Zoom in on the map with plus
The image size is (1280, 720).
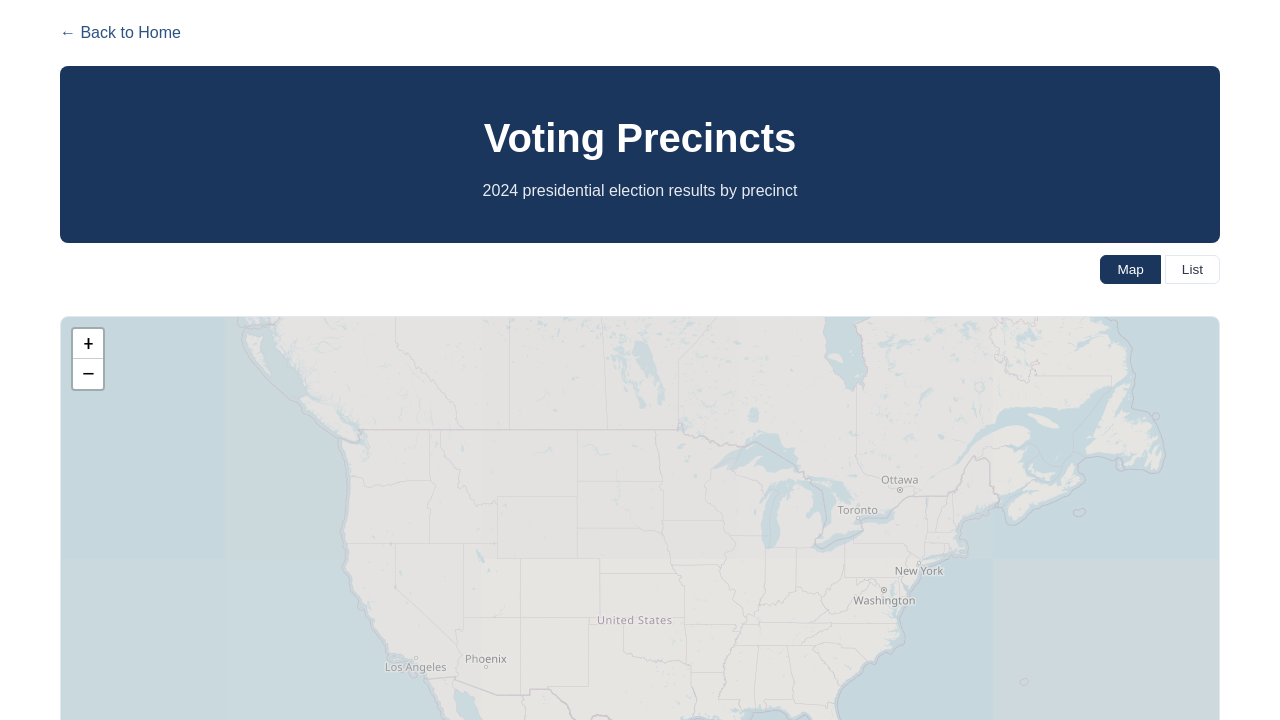tap(88, 344)
